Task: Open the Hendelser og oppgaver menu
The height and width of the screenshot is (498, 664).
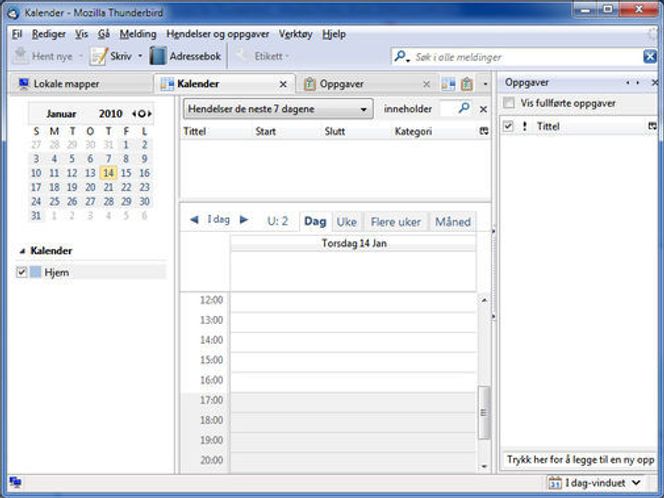Action: point(218,34)
